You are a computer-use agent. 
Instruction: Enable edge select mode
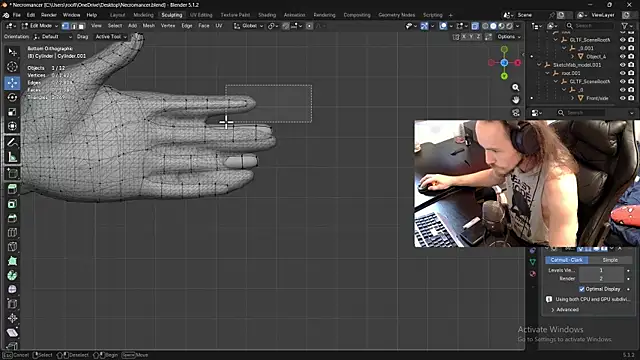tap(73, 26)
